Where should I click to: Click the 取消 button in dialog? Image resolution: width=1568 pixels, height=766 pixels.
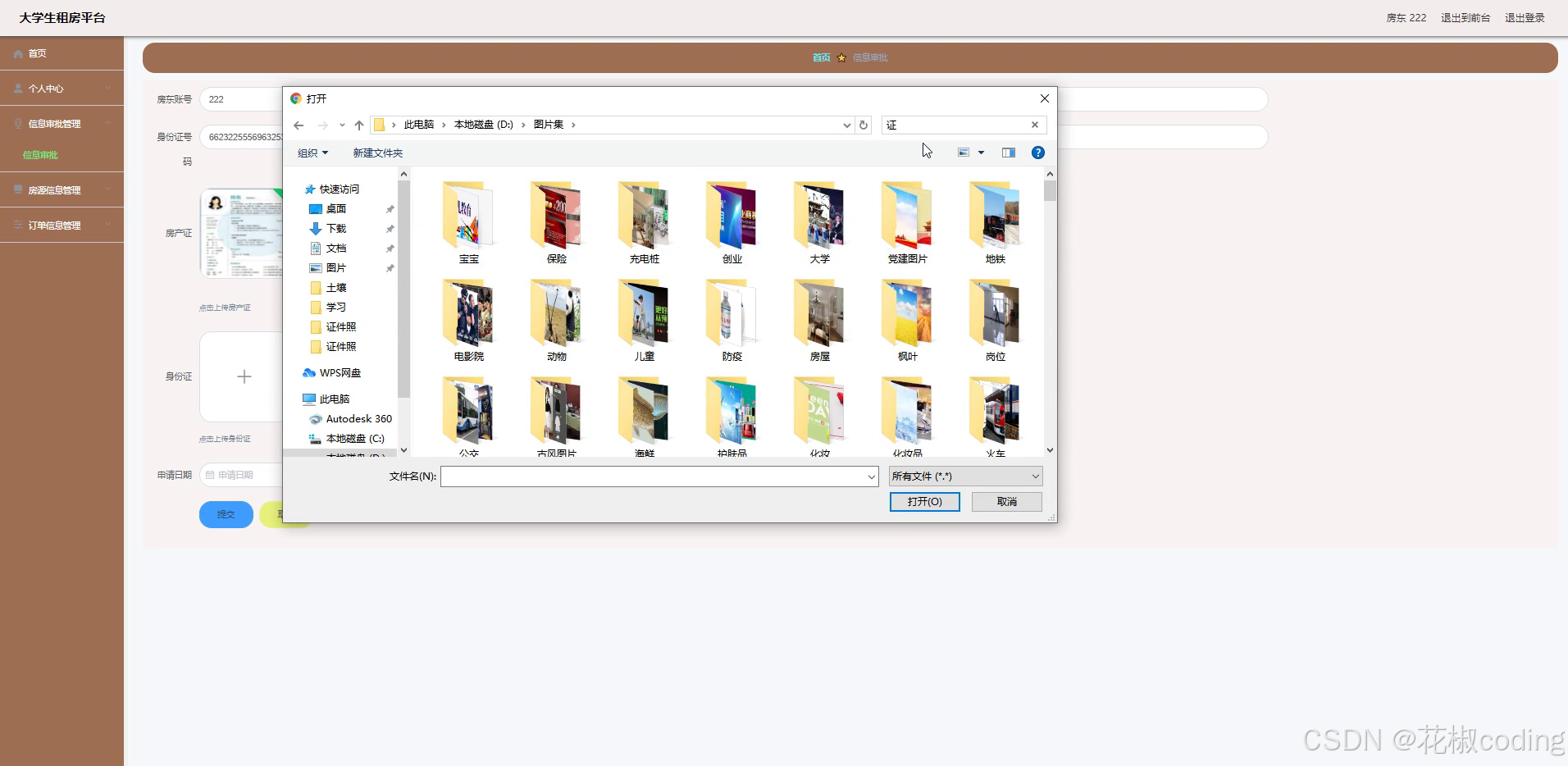(1007, 502)
